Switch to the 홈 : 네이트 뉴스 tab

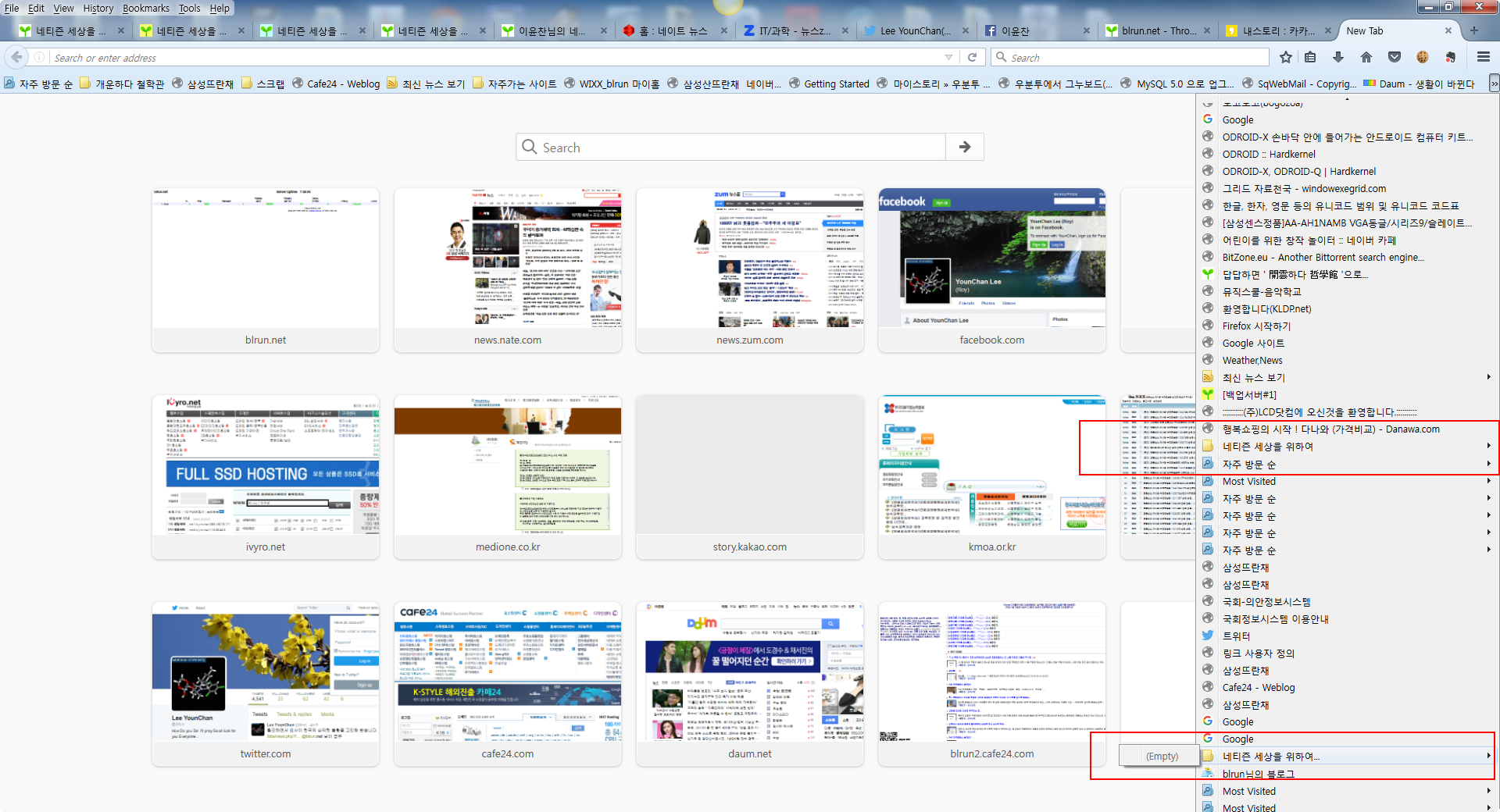[673, 30]
